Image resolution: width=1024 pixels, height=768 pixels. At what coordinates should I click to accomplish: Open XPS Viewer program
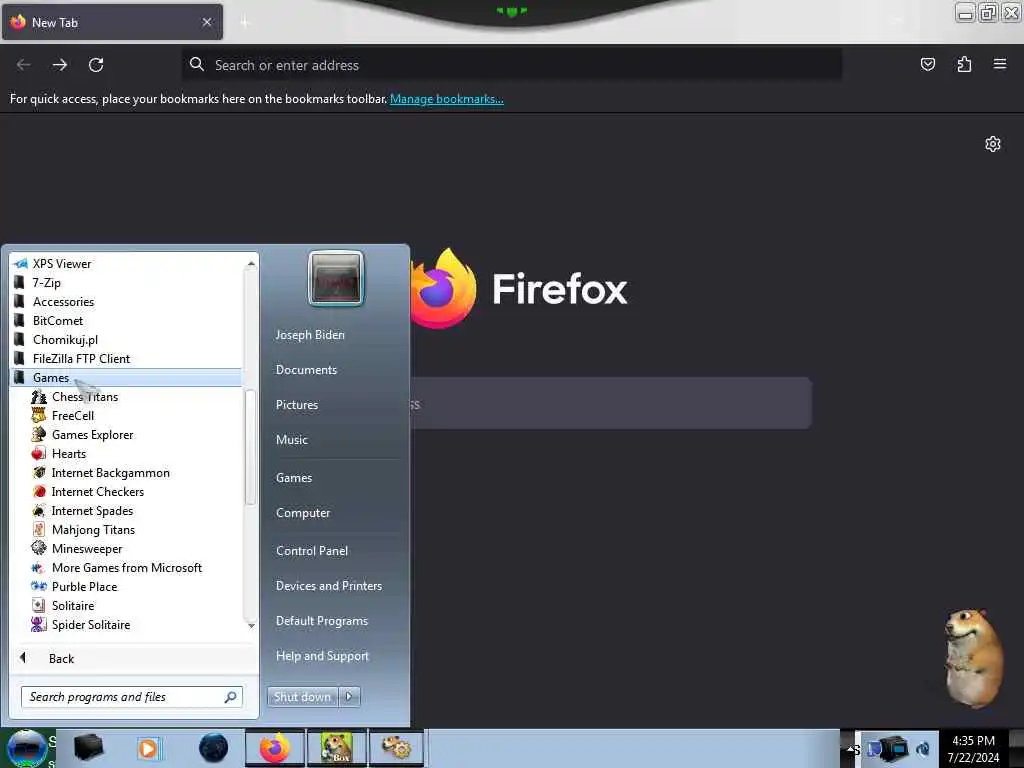click(x=61, y=263)
